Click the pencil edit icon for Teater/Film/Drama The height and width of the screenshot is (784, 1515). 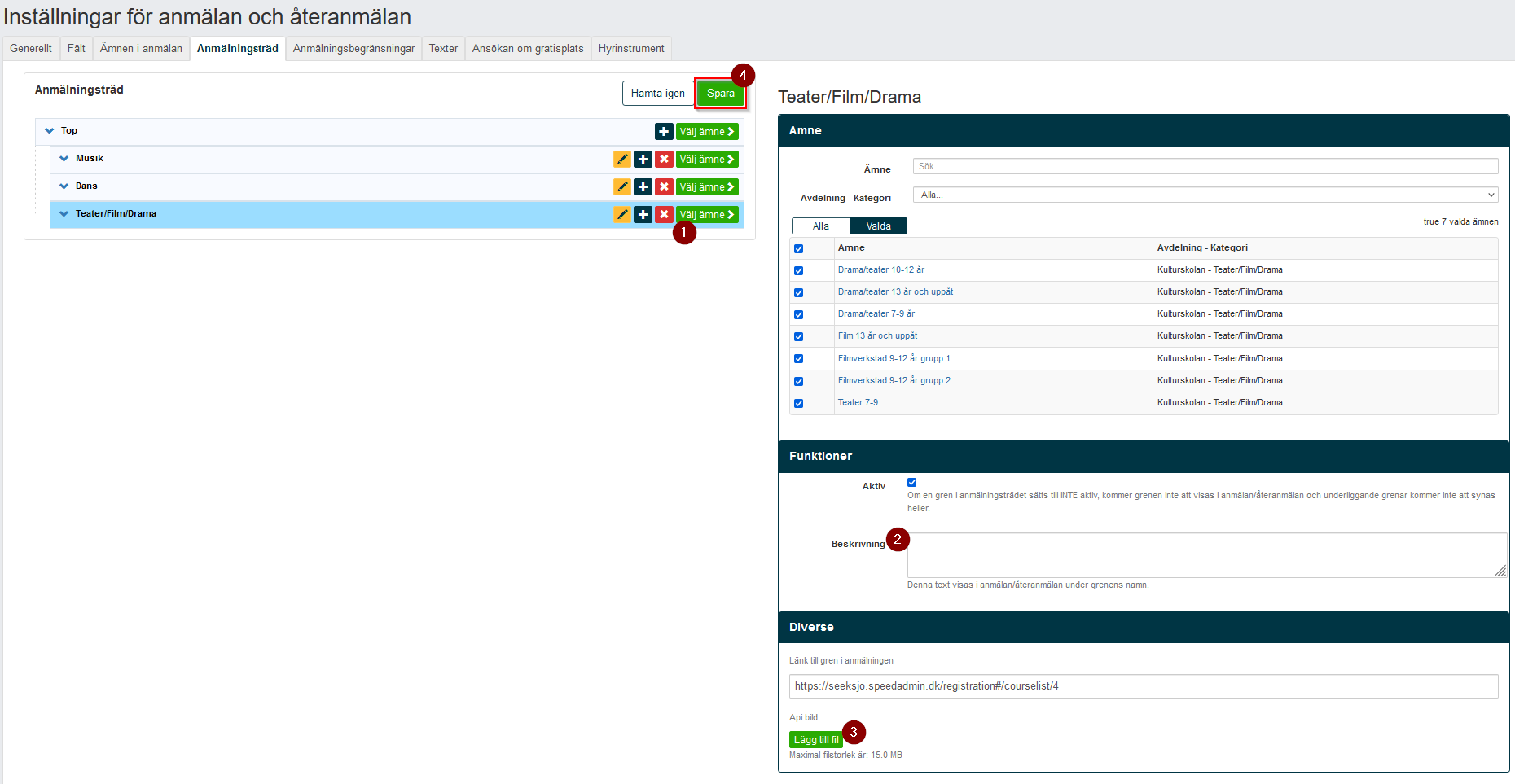coord(622,215)
